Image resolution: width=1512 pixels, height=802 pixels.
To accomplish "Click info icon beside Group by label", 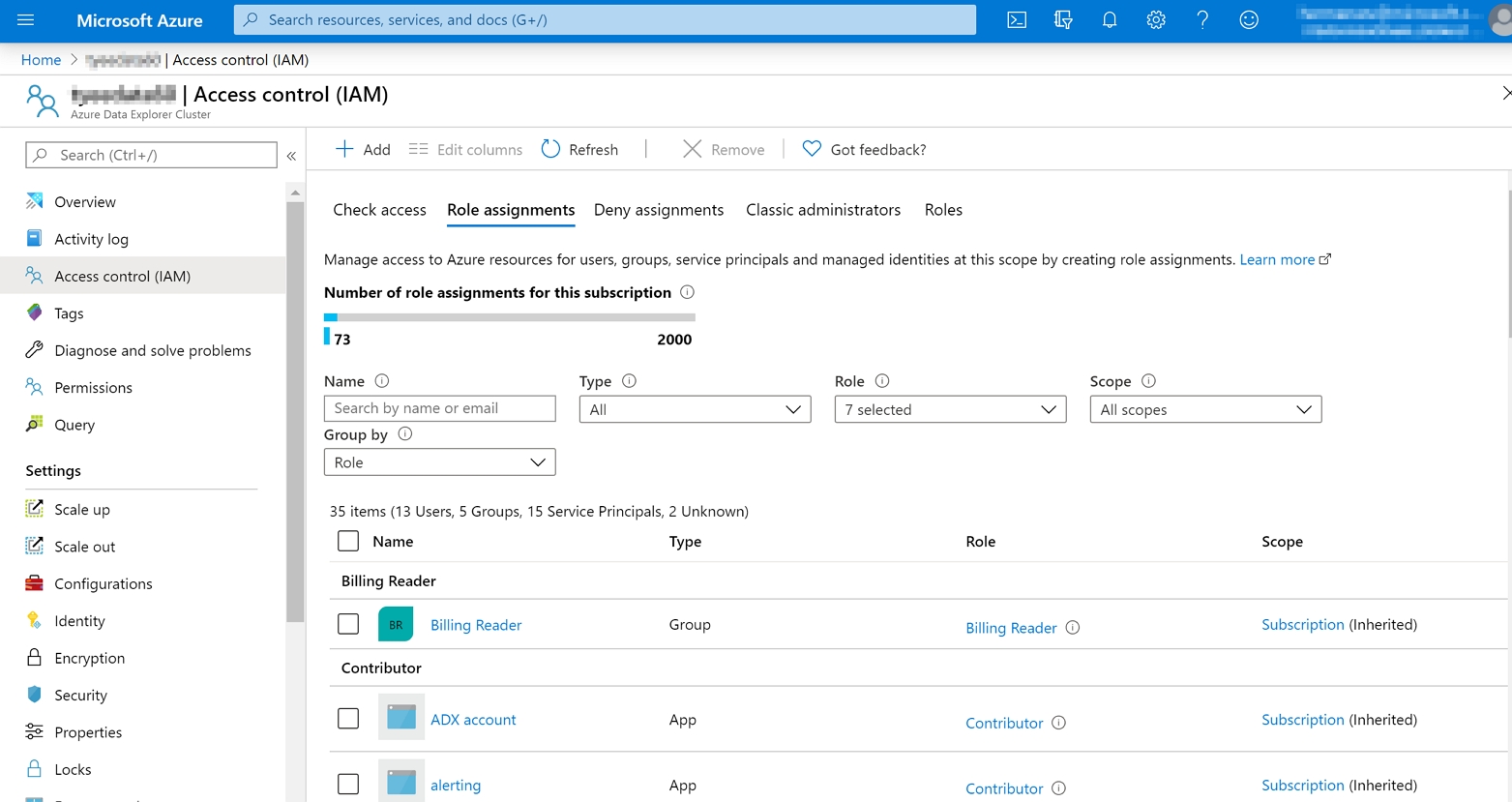I will pos(405,434).
